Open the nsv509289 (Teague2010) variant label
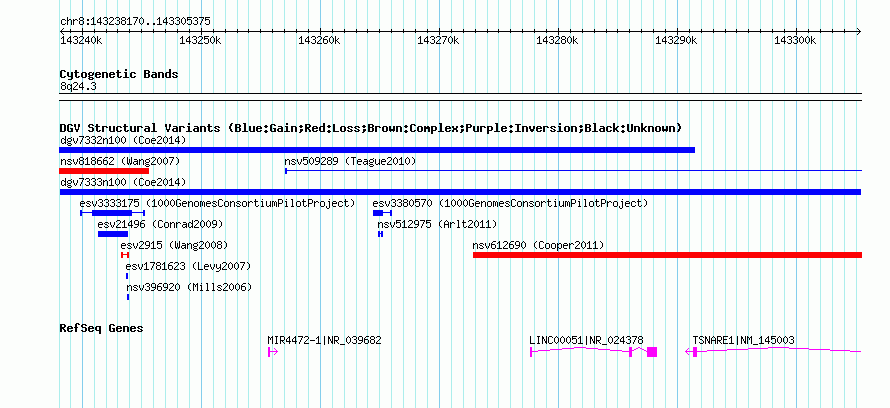This screenshot has width=890, height=408. (350, 161)
